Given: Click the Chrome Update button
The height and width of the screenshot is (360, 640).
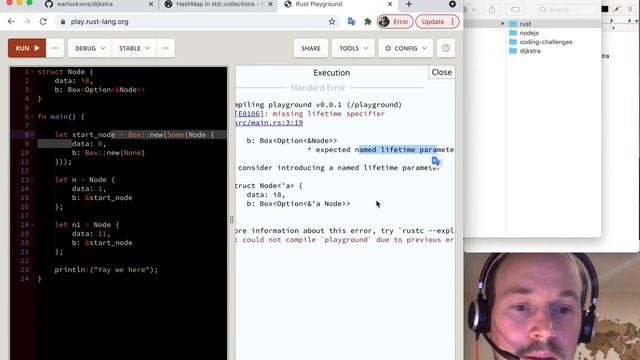Looking at the screenshot, I should pyautogui.click(x=437, y=22).
